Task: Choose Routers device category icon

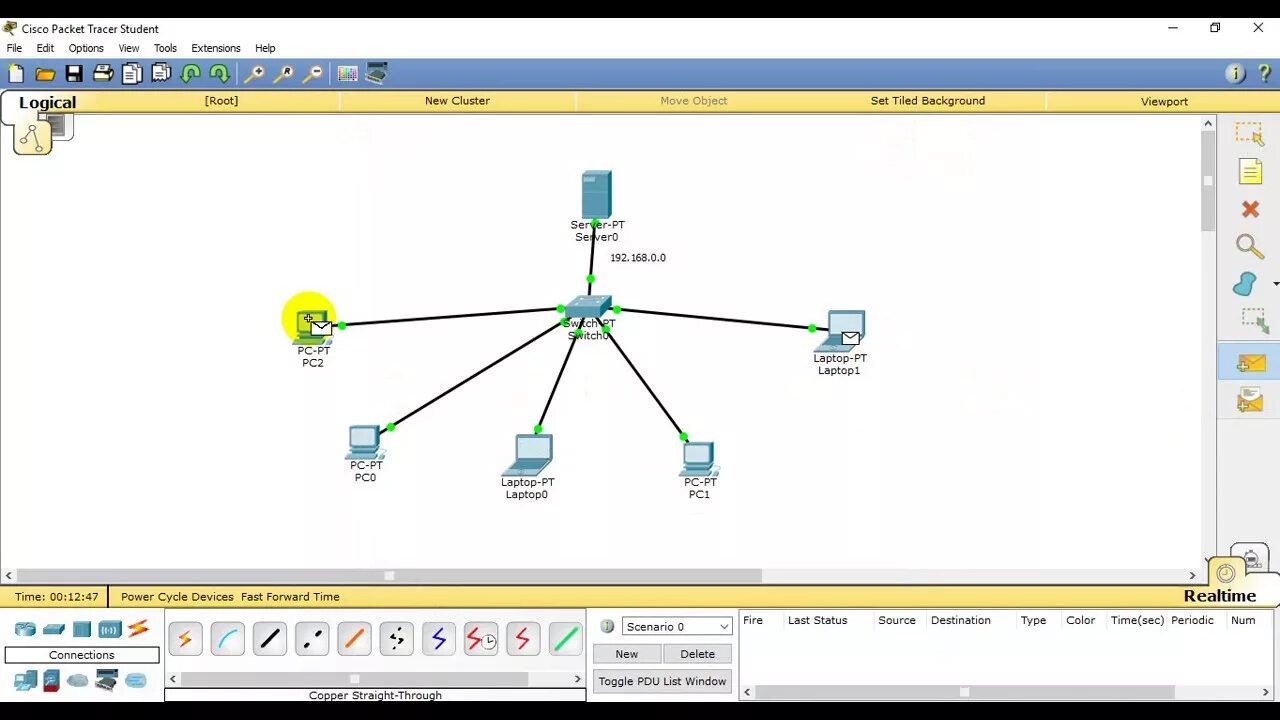Action: click(x=25, y=629)
